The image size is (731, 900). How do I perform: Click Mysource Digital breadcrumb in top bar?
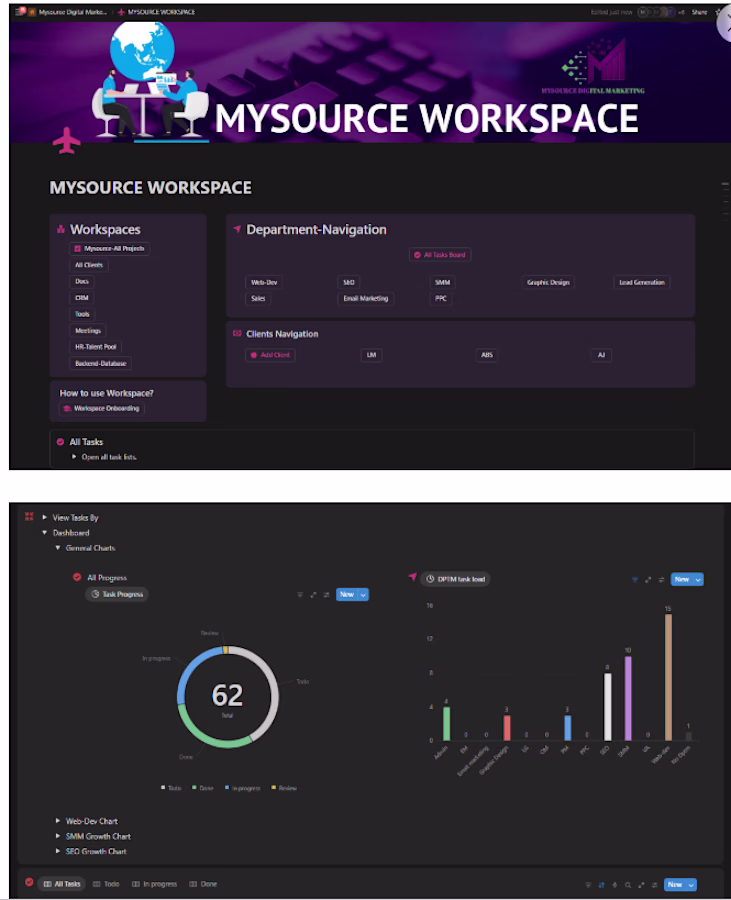[68, 12]
